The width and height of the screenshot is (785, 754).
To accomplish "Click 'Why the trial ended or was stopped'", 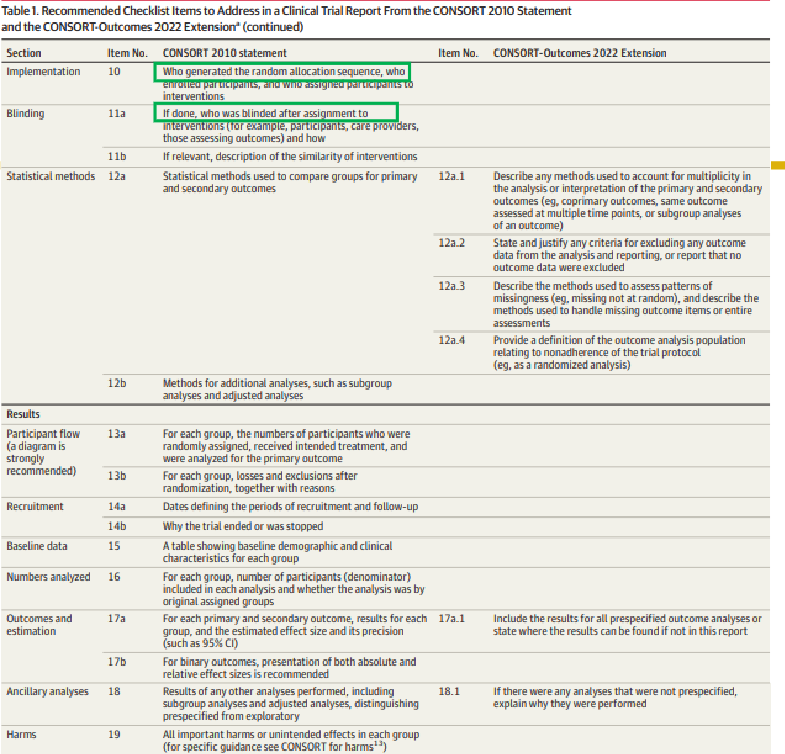I will (243, 527).
